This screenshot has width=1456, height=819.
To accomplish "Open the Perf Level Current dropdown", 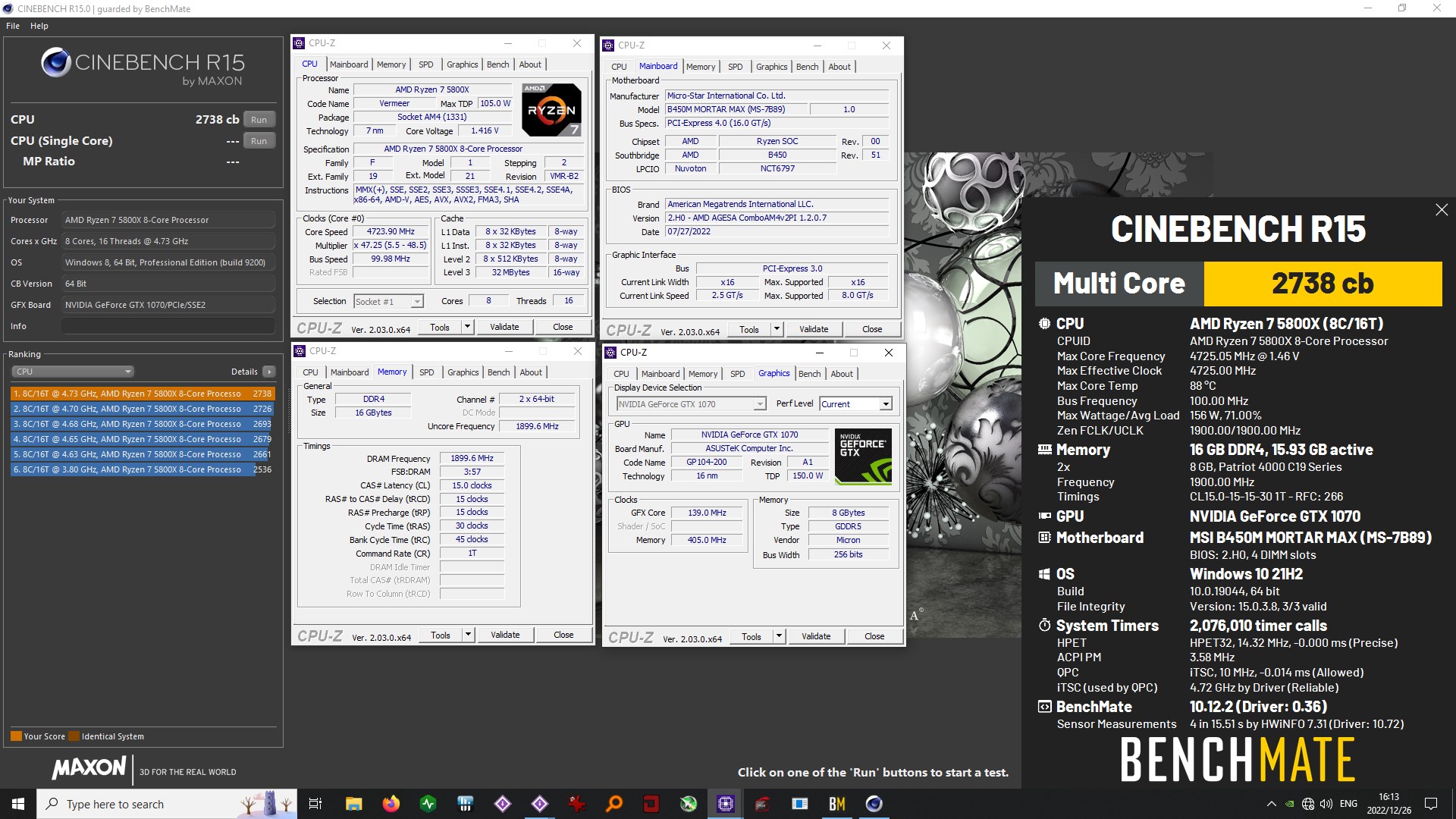I will coord(855,404).
